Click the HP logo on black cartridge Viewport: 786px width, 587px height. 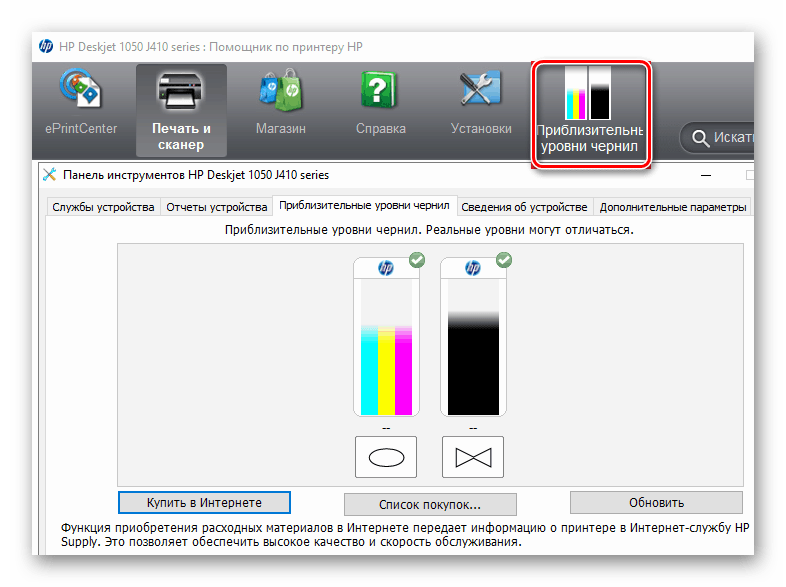[473, 267]
